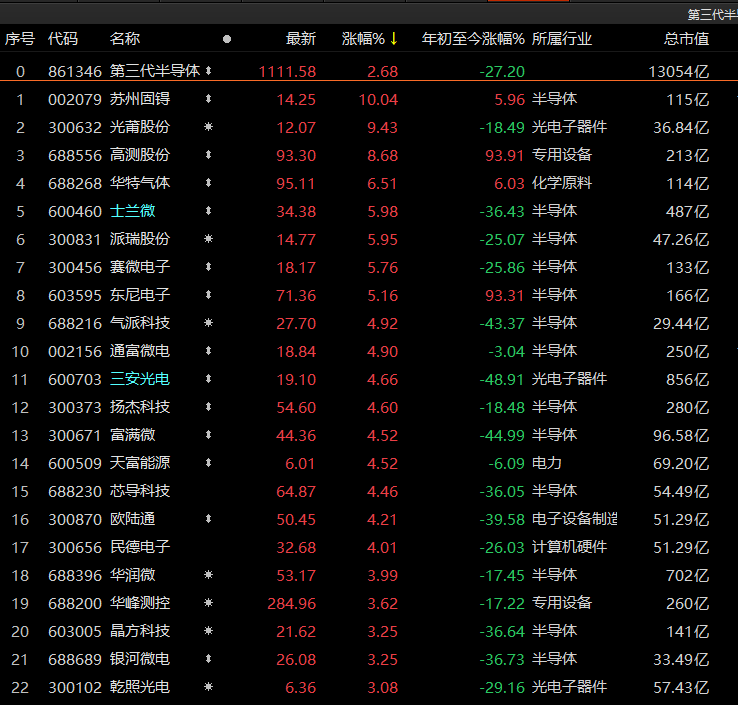Click the marker icon beside 华特气体
Image resolution: width=738 pixels, height=705 pixels.
point(209,183)
